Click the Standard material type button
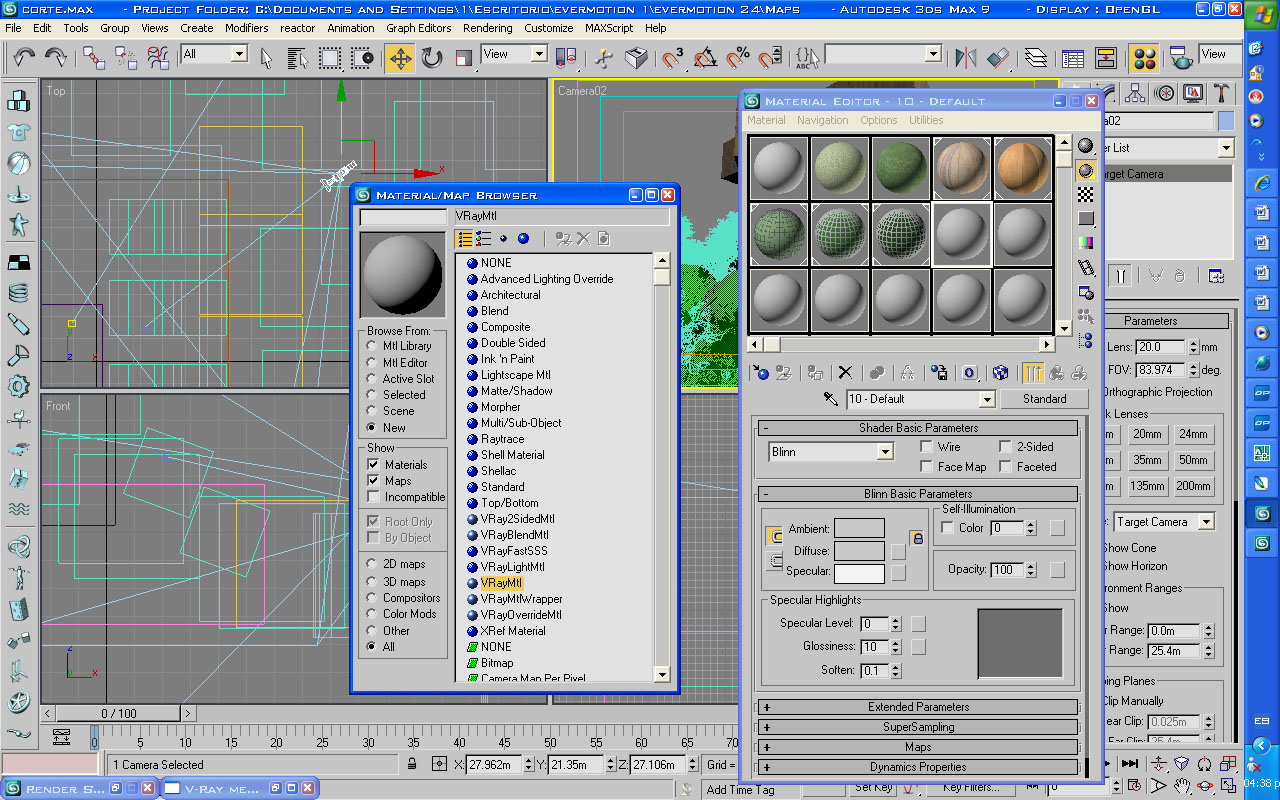 tap(1044, 399)
